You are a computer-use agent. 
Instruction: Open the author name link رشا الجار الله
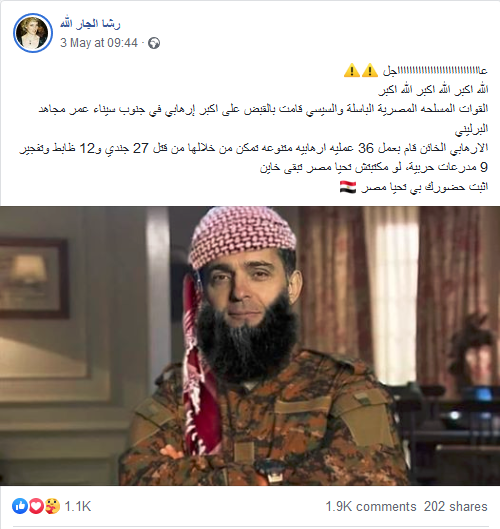tap(90, 24)
